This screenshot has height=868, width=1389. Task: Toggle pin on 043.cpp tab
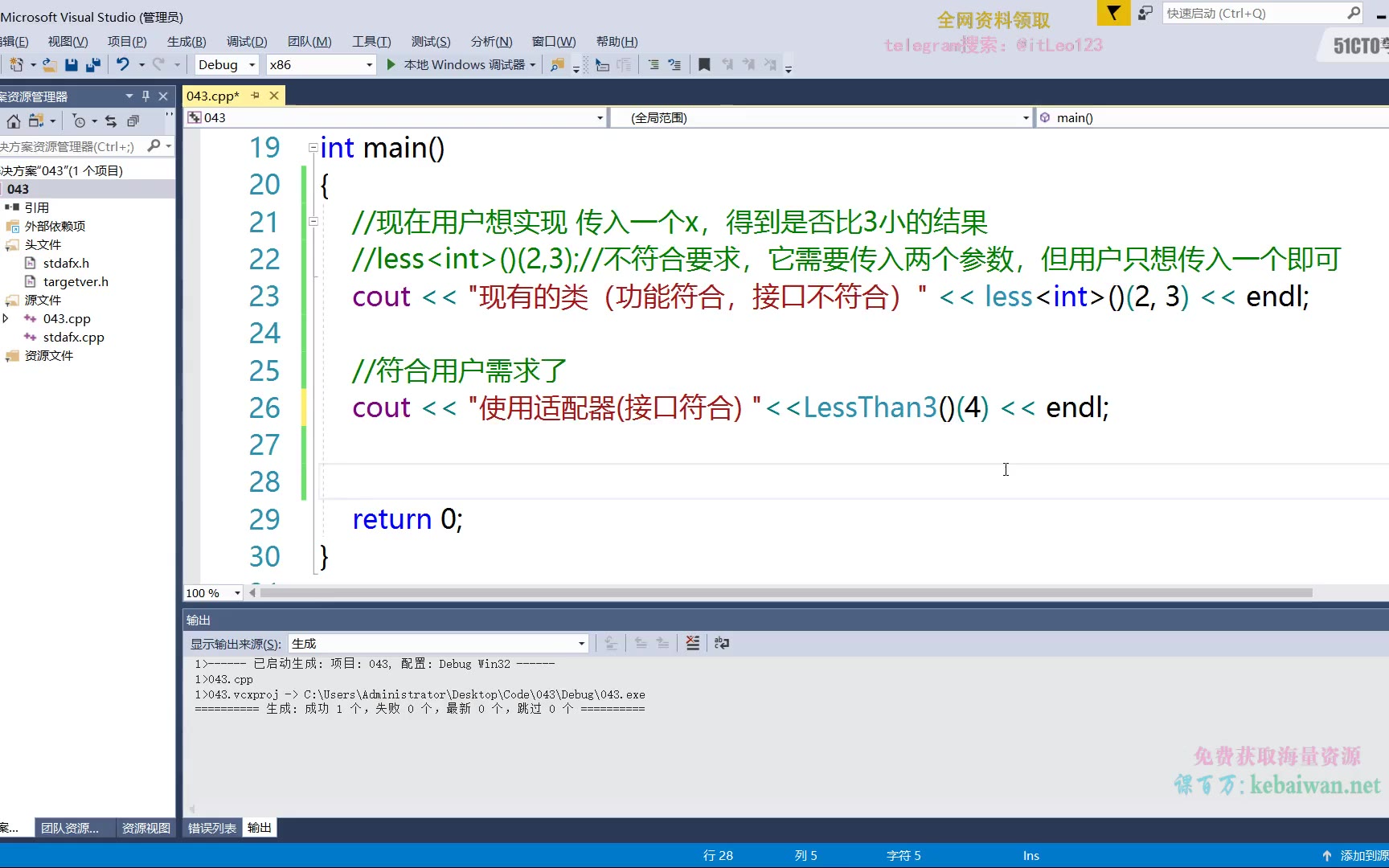pos(256,96)
